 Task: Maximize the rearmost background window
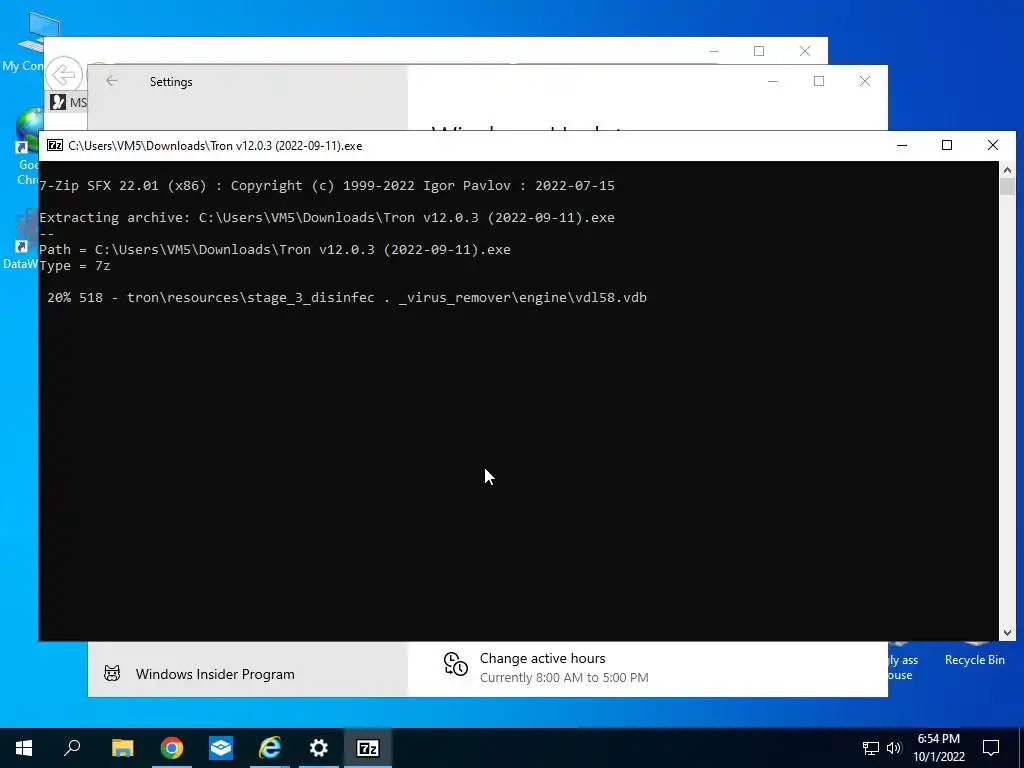coord(759,51)
